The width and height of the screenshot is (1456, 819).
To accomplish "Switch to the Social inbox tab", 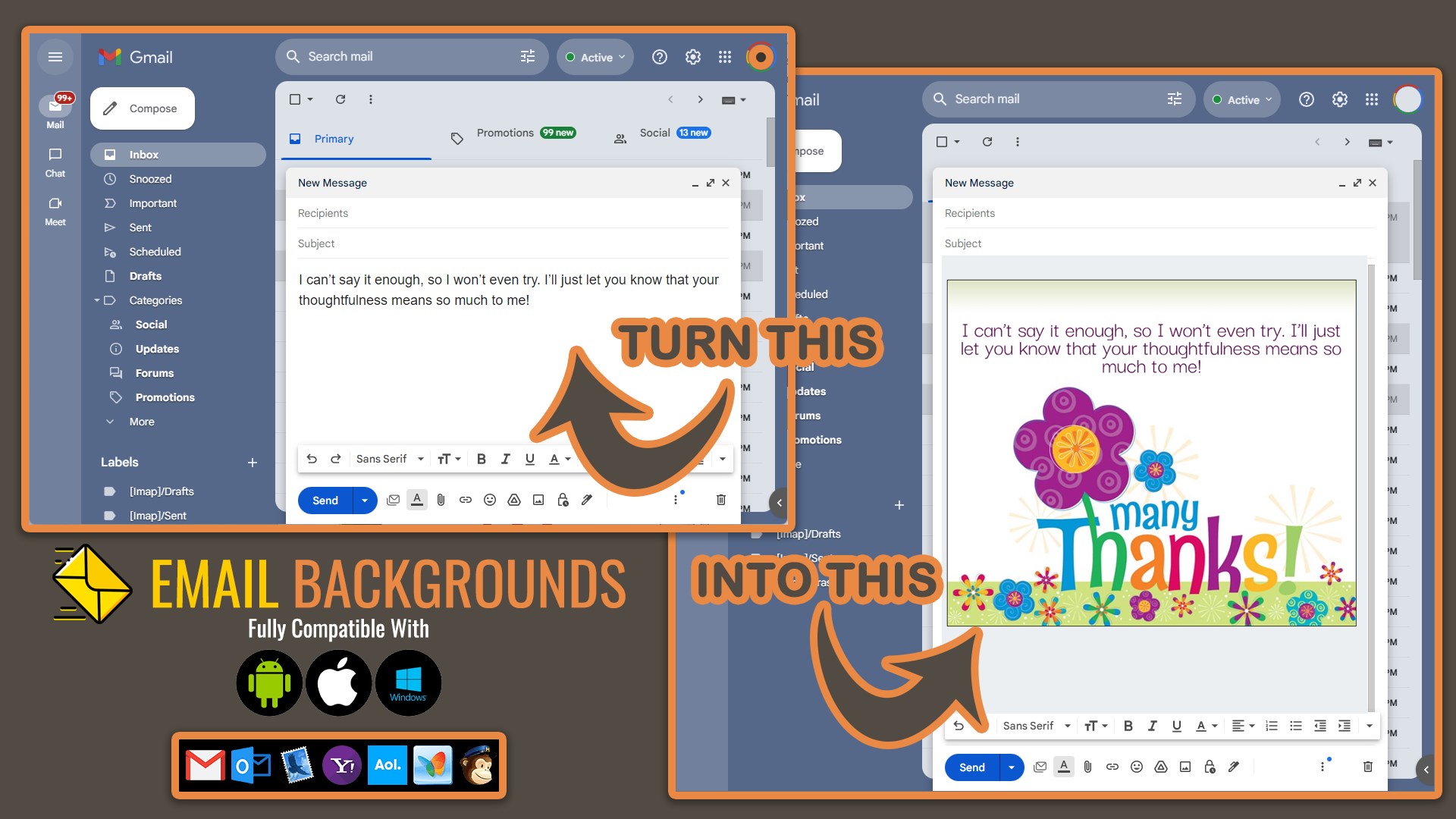I will pyautogui.click(x=661, y=133).
